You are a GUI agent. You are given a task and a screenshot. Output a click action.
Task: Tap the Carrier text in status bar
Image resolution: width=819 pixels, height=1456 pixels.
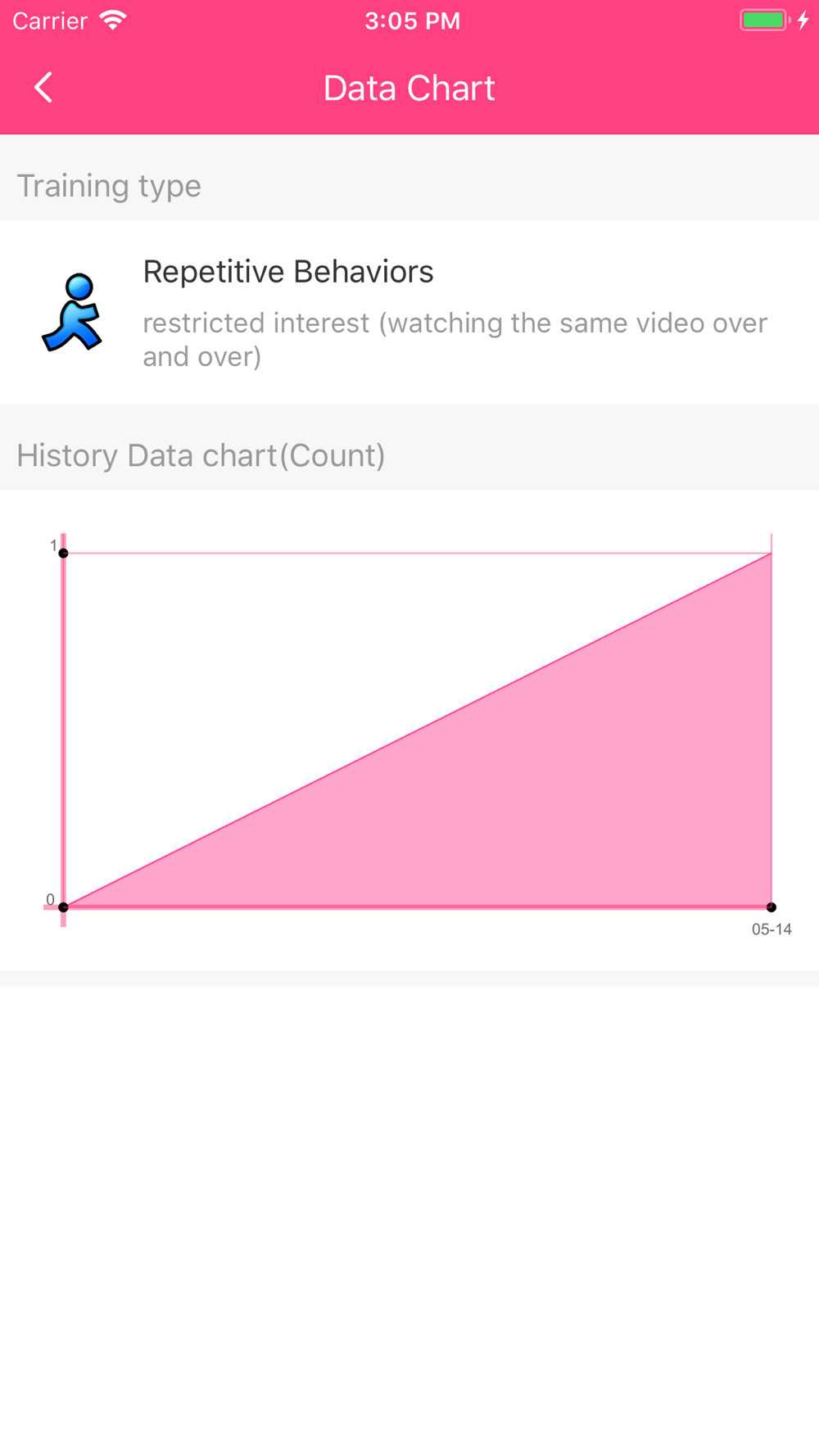[50, 20]
